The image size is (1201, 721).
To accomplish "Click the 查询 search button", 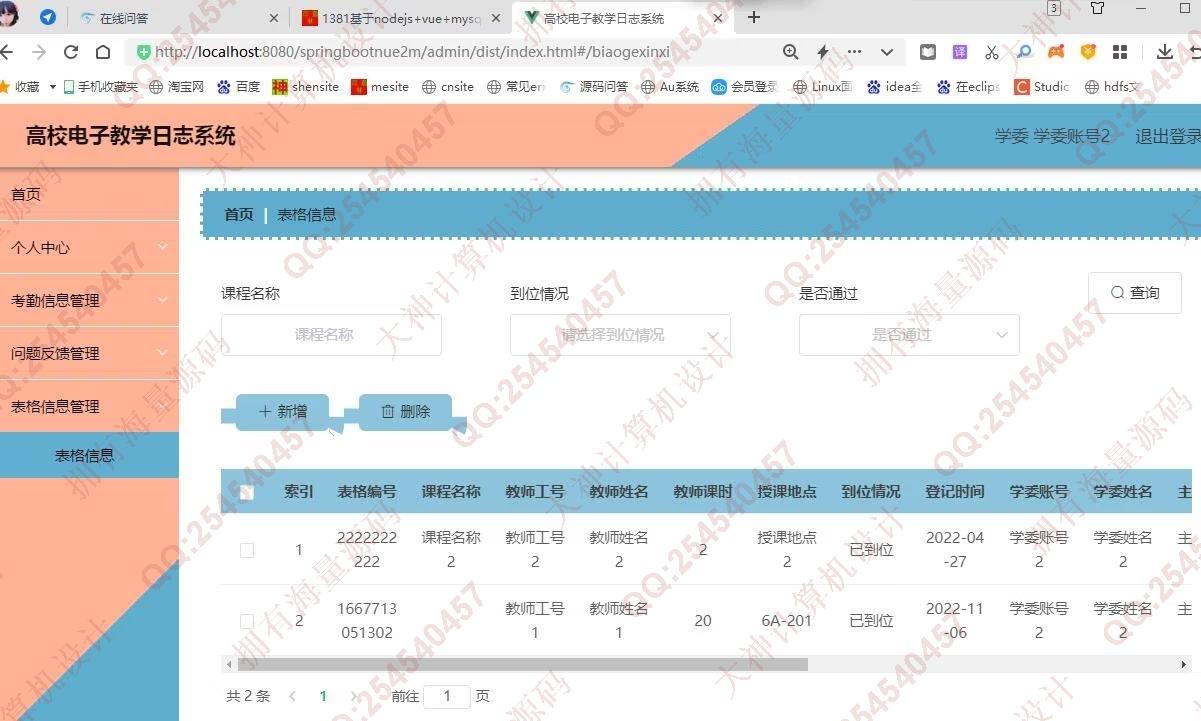I will pos(1135,293).
